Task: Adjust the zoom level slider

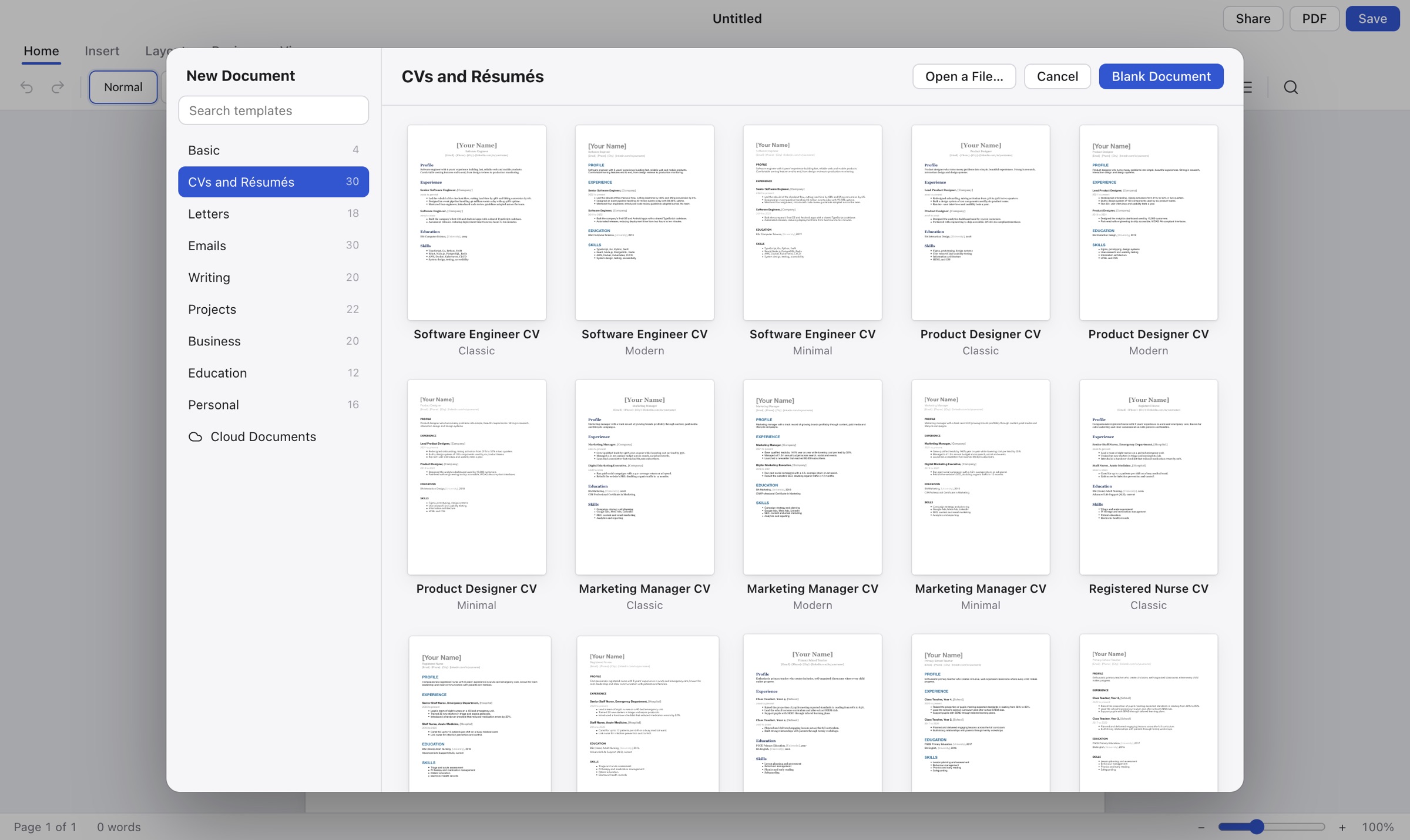Action: (x=1271, y=826)
